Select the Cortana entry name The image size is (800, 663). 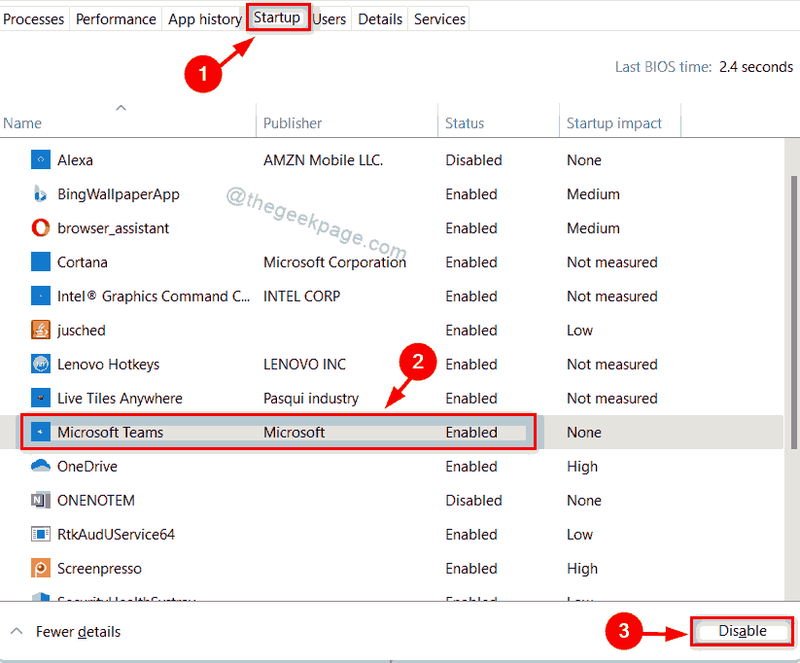(x=82, y=262)
